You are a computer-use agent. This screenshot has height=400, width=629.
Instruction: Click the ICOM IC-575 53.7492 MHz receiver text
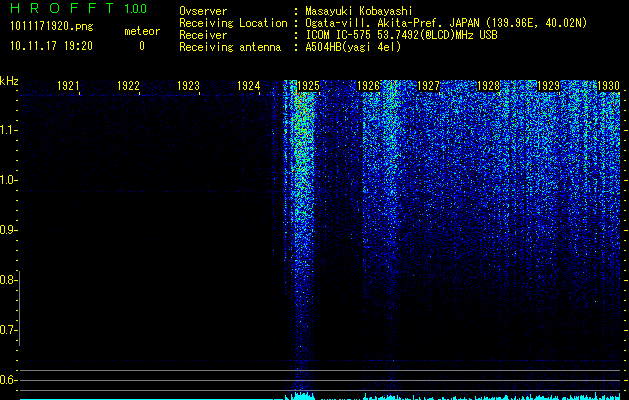pos(401,35)
